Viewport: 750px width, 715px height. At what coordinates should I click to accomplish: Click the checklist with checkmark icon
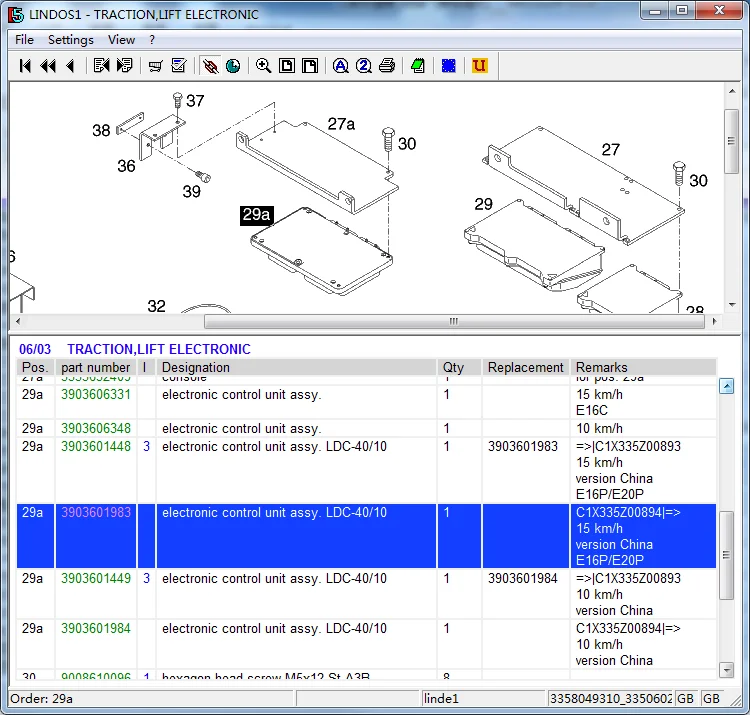tap(179, 66)
